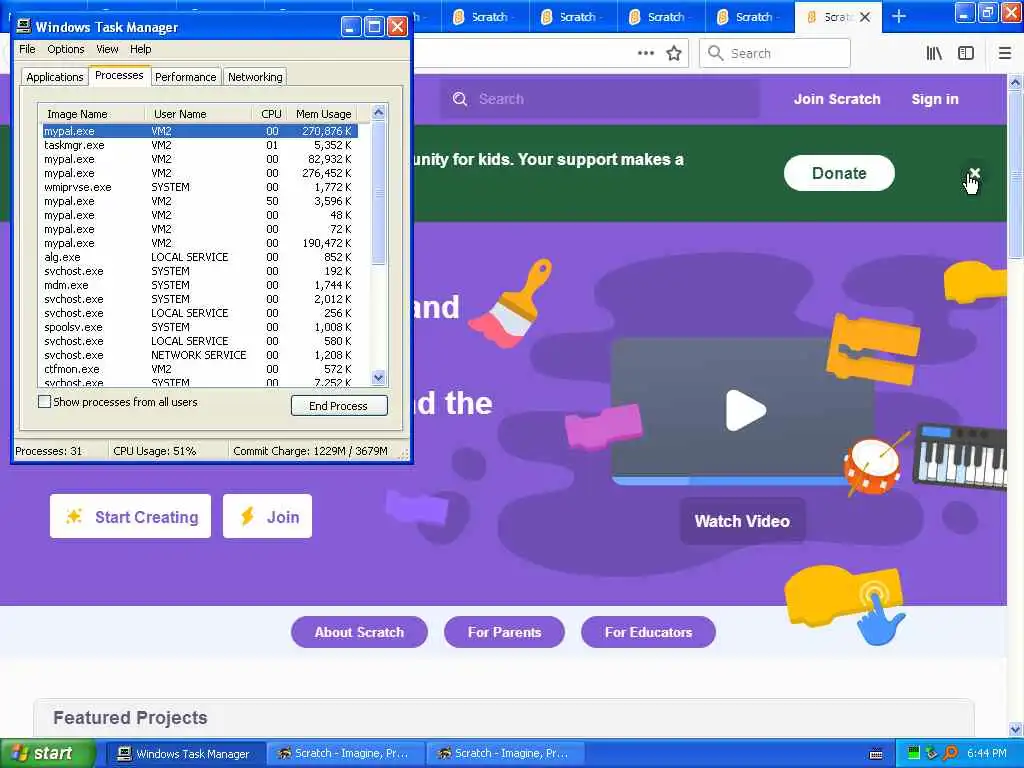
Task: Open the Task Manager File menu
Action: [x=27, y=49]
